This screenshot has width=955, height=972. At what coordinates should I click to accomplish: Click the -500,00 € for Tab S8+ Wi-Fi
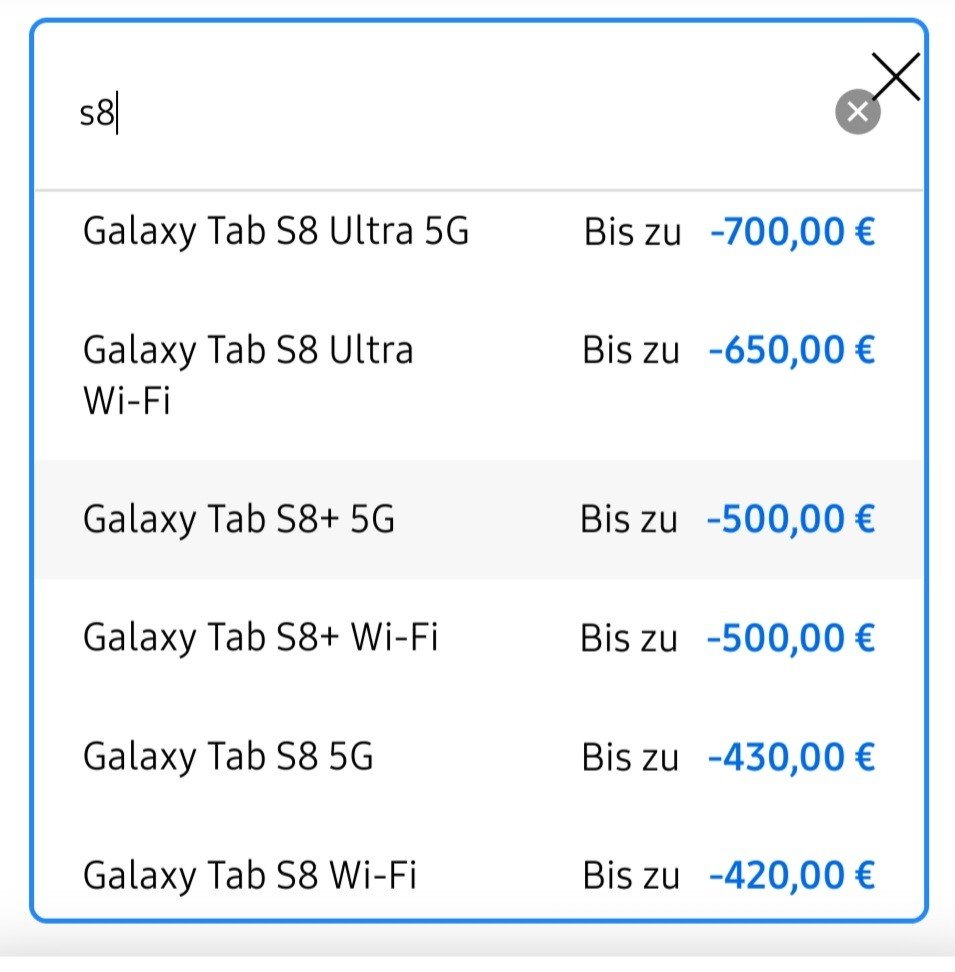coord(790,638)
